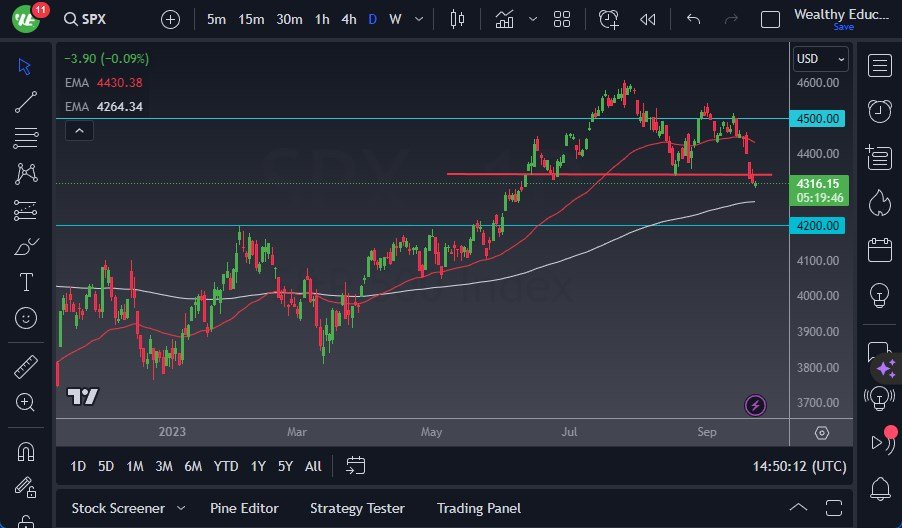Click the zoom in magnifier tool

pos(27,402)
